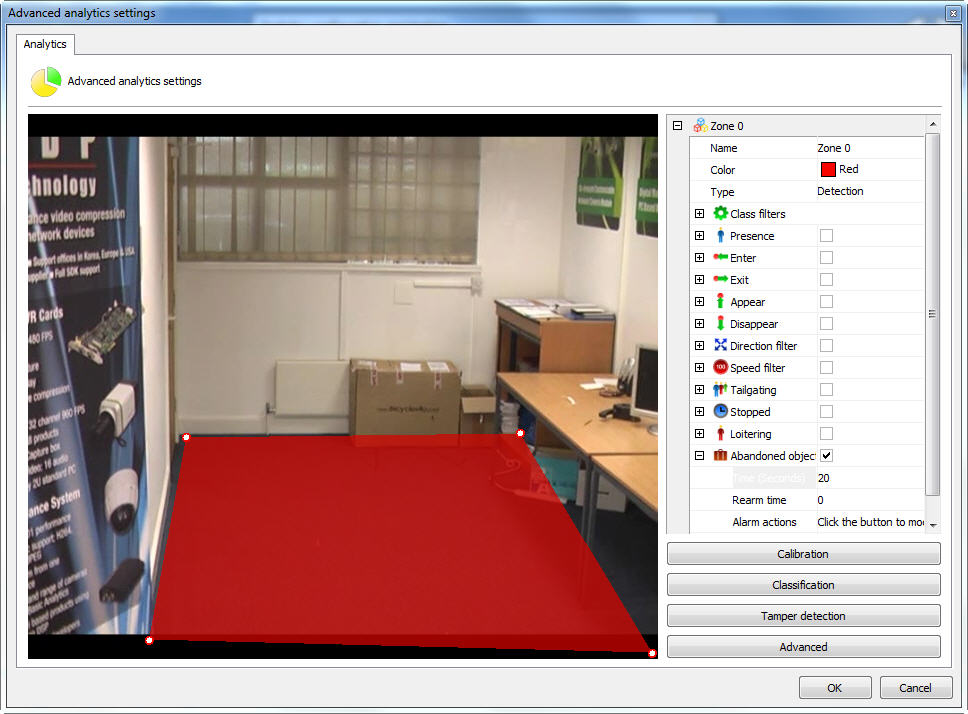Open the Classification settings
Viewport: 968px width, 714px height.
point(803,584)
